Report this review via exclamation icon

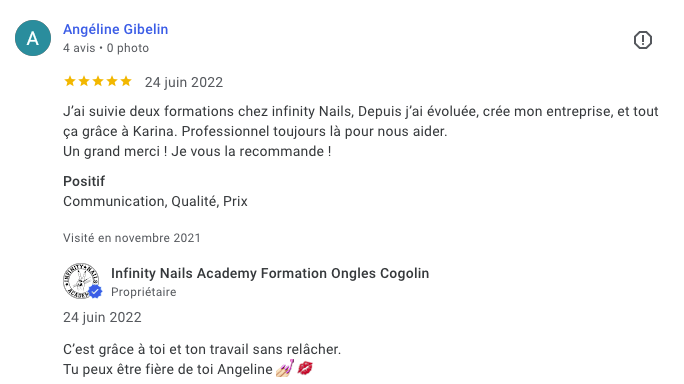(x=643, y=40)
